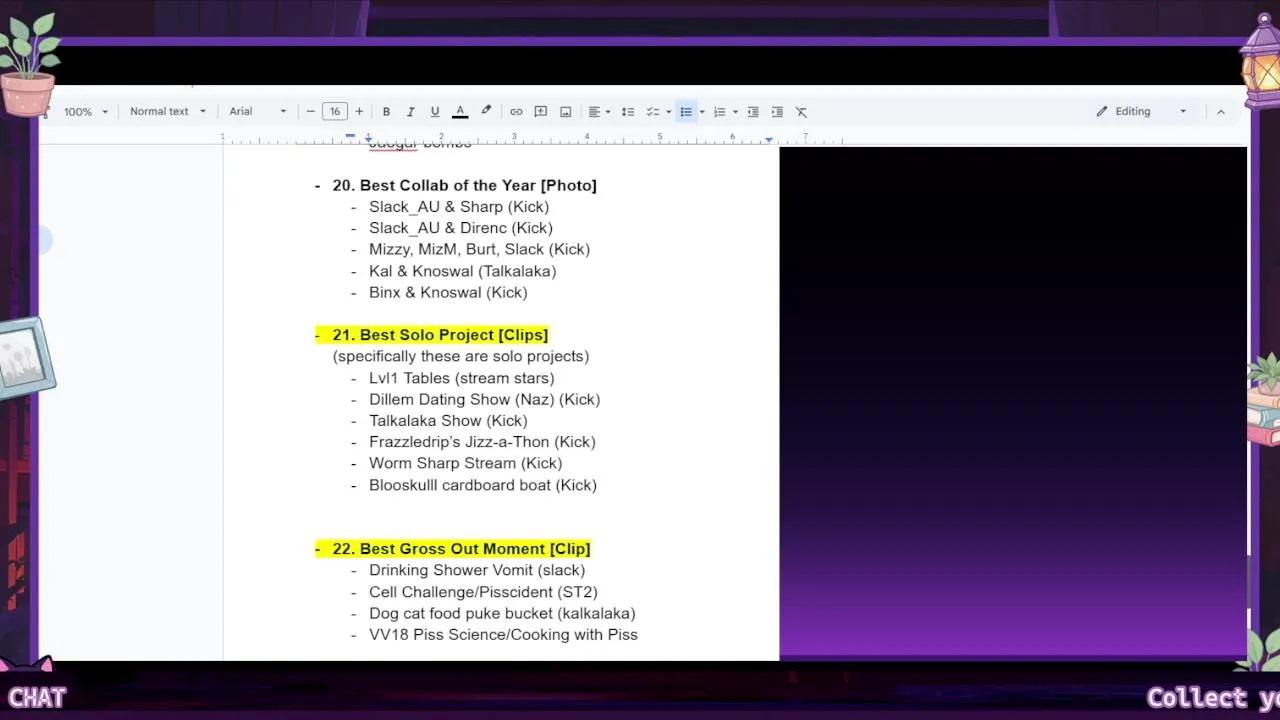Click 'Dillem Dating Show (Naz) (Kick)'
The width and height of the screenshot is (1280, 720).
pos(484,399)
